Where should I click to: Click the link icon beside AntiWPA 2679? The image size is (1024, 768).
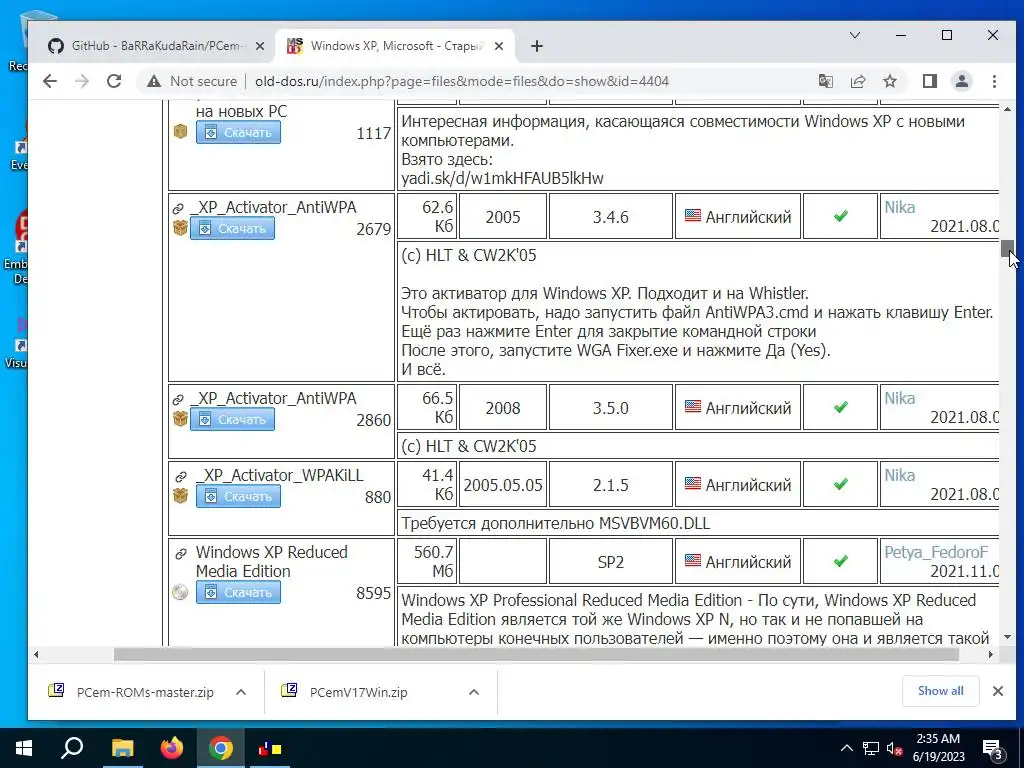point(178,209)
